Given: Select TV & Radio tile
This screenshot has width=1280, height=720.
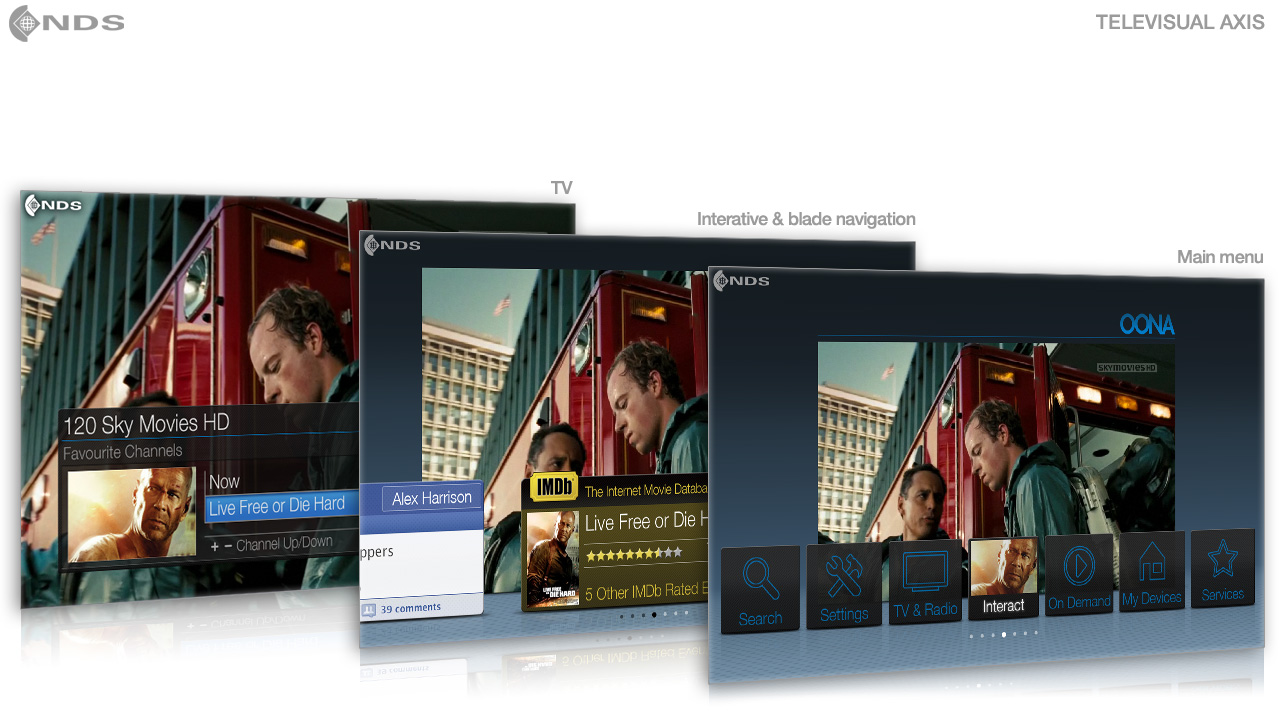Looking at the screenshot, I should coord(925,582).
